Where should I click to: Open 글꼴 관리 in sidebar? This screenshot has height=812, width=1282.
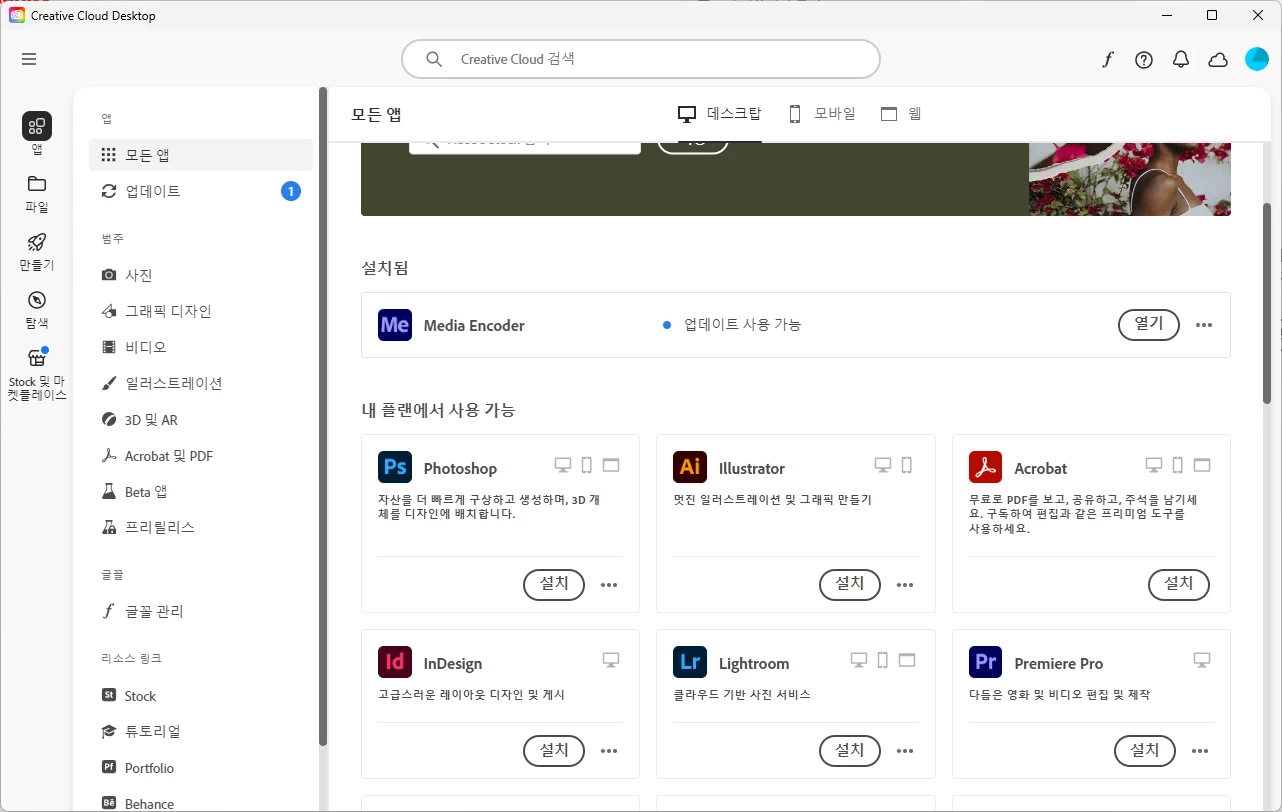pyautogui.click(x=201, y=611)
